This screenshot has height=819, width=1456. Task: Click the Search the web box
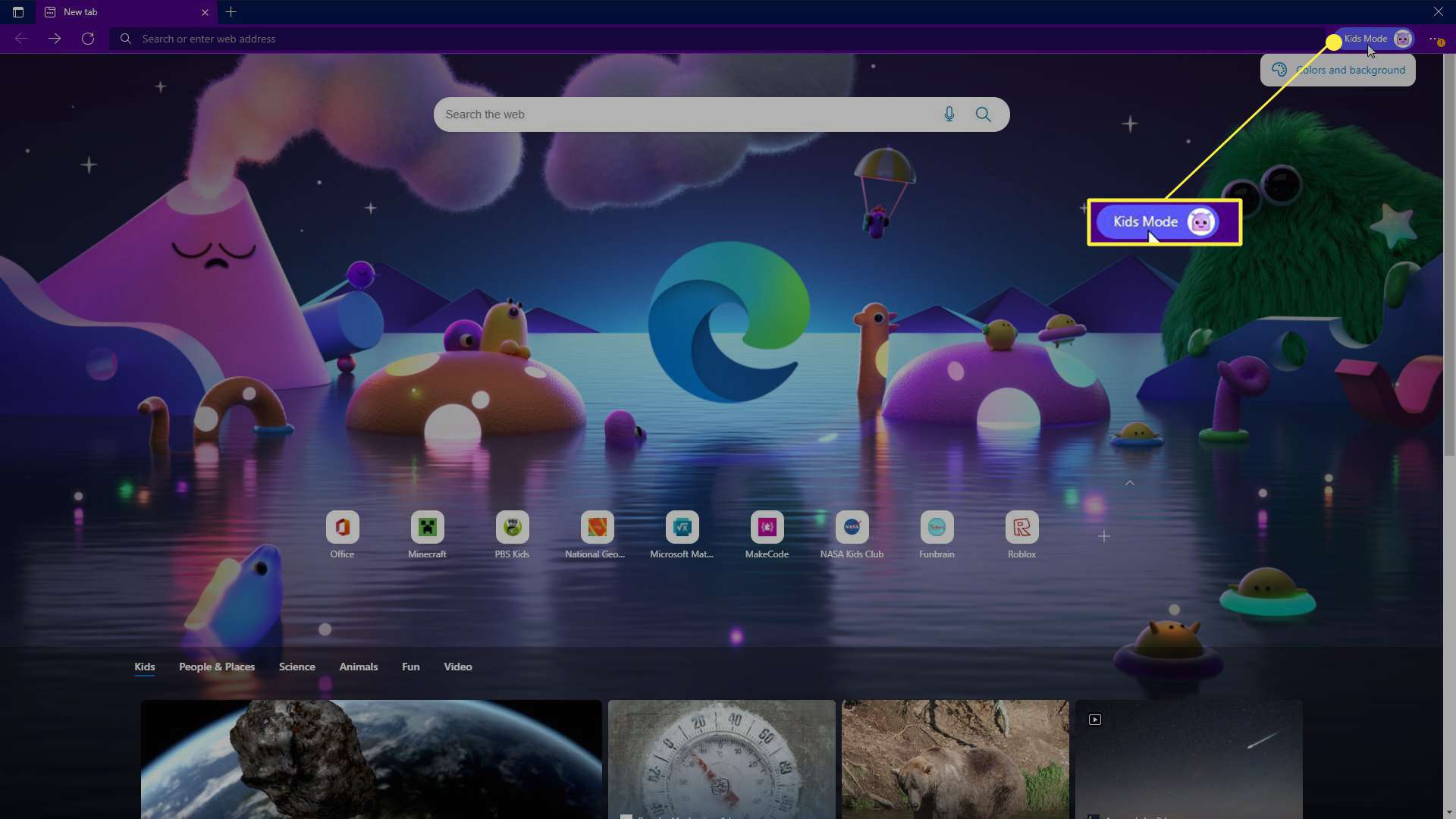point(721,115)
